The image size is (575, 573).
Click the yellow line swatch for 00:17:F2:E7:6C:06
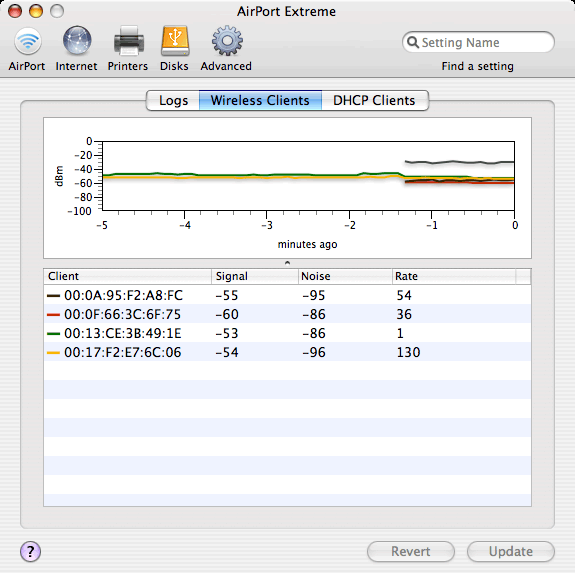pos(54,353)
